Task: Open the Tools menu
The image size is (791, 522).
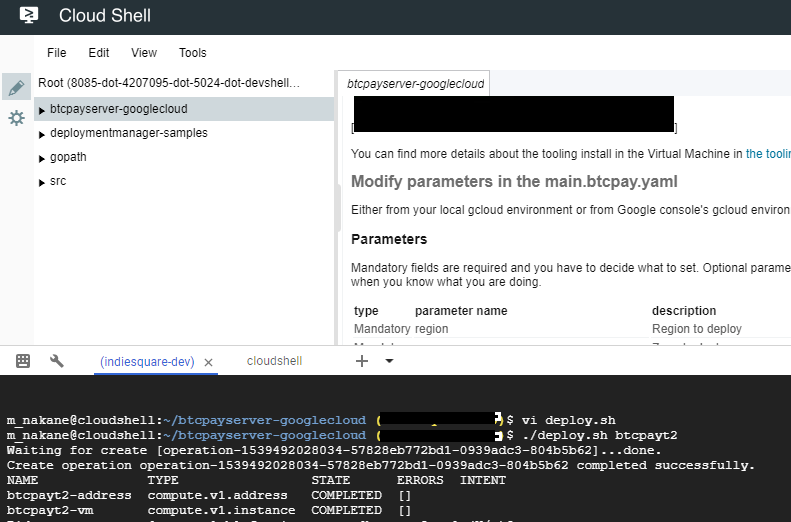Action: click(193, 52)
